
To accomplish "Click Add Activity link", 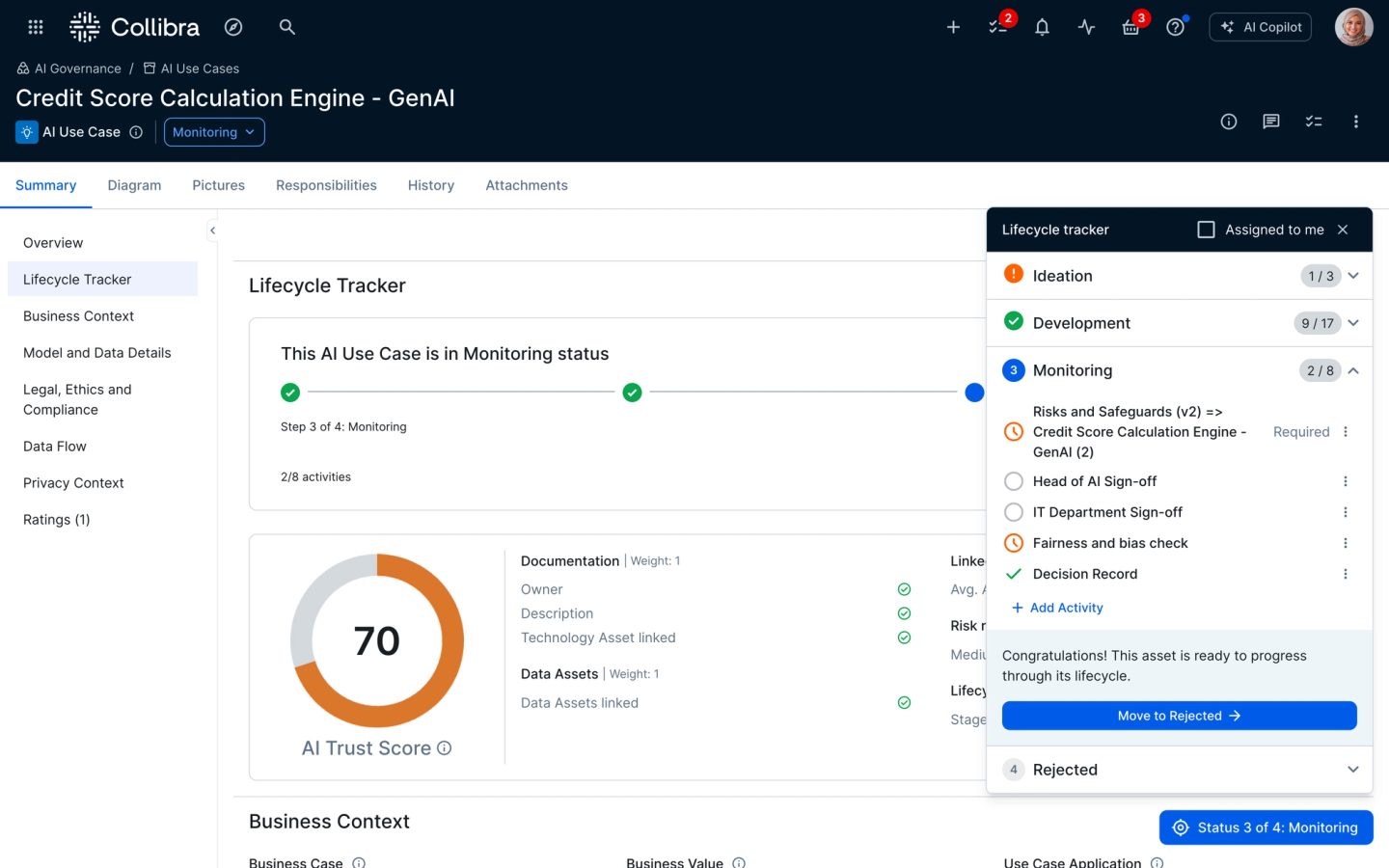I will point(1057,608).
